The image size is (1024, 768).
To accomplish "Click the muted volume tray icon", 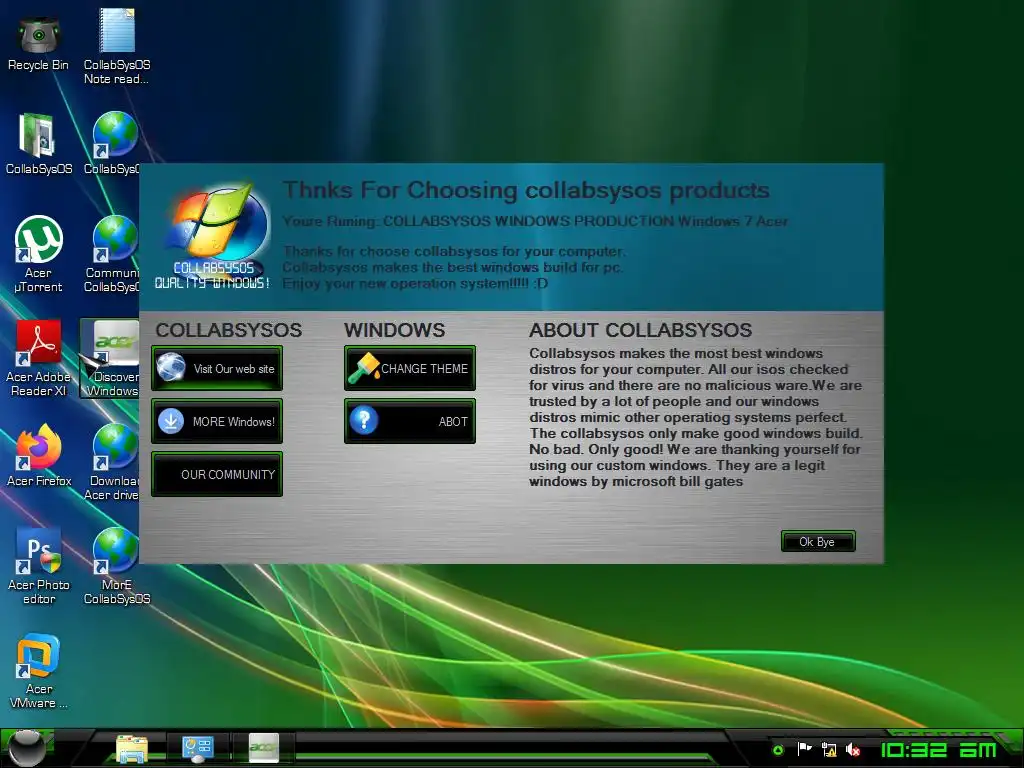I will [852, 750].
